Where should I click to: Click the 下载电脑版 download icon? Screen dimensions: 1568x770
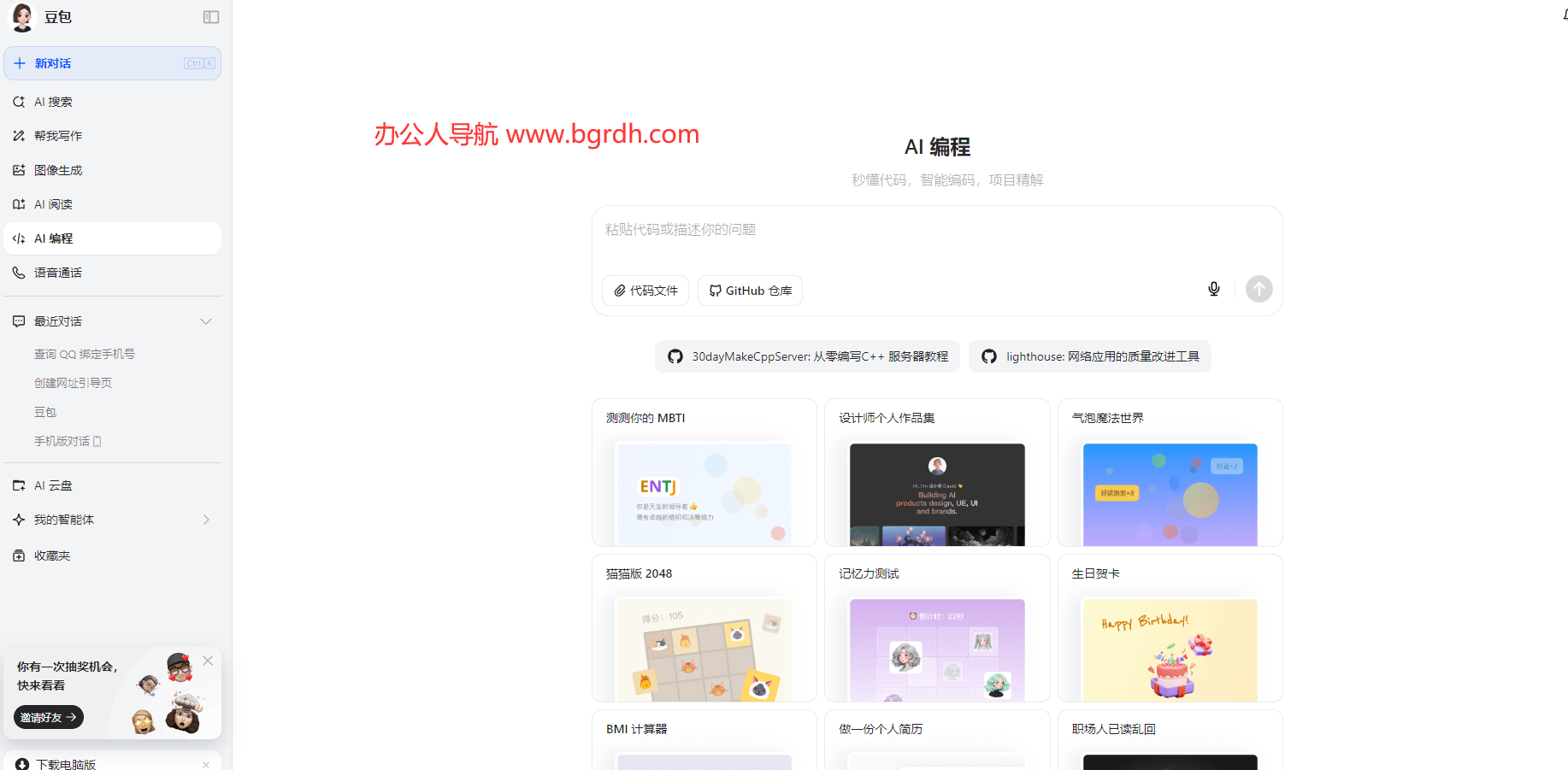tap(22, 764)
